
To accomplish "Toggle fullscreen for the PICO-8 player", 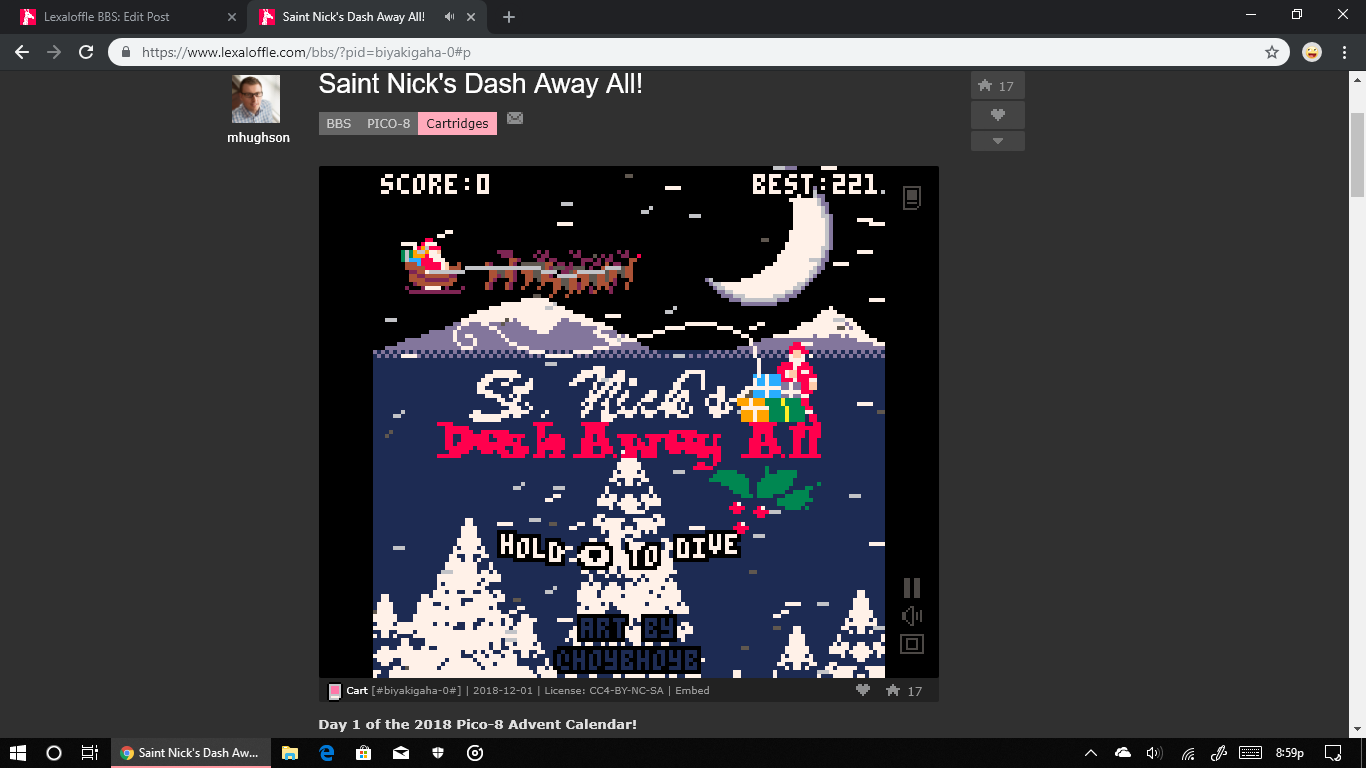I will (x=911, y=644).
